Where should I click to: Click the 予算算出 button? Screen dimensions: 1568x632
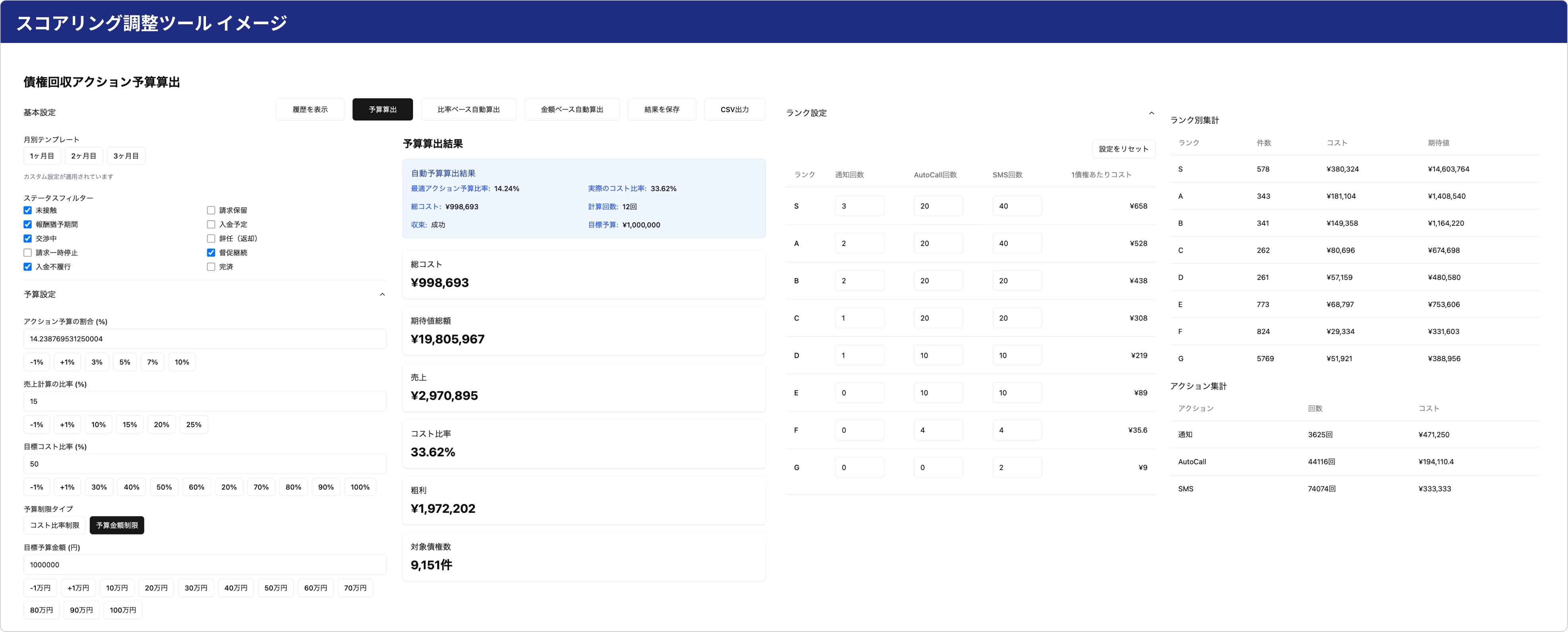click(x=382, y=110)
